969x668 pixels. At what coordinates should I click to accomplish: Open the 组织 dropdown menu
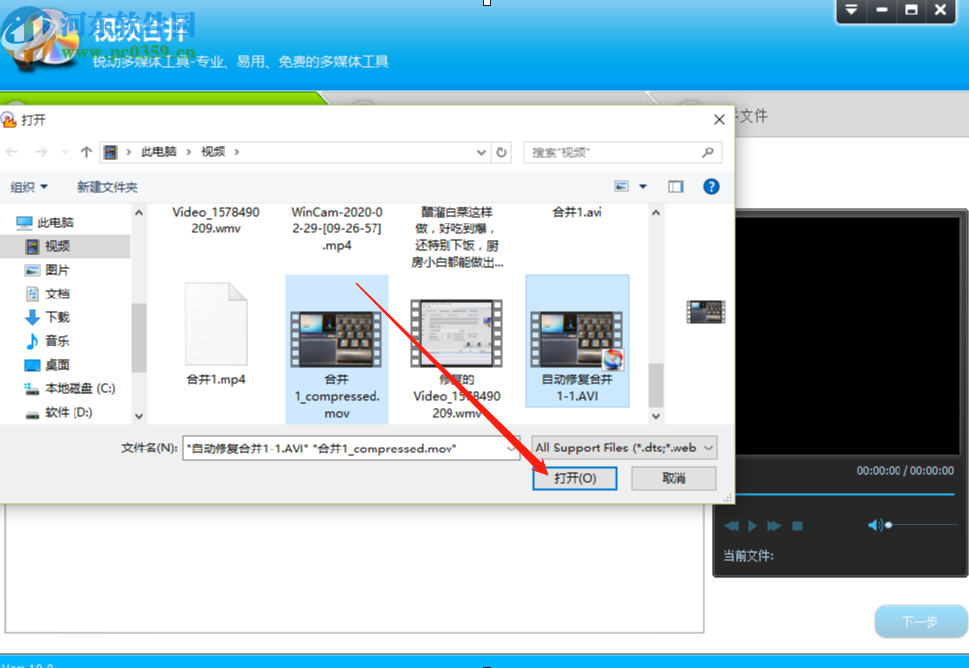click(30, 187)
